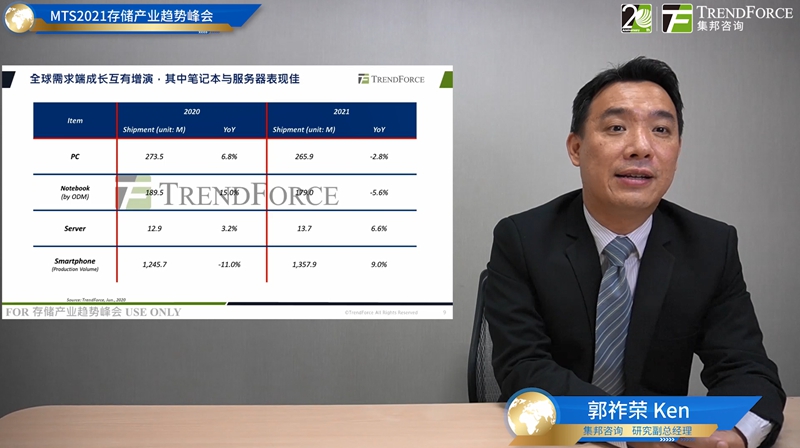
Task: Click the MTS2021存储产业趋势峰会 title banner
Action: (x=139, y=16)
